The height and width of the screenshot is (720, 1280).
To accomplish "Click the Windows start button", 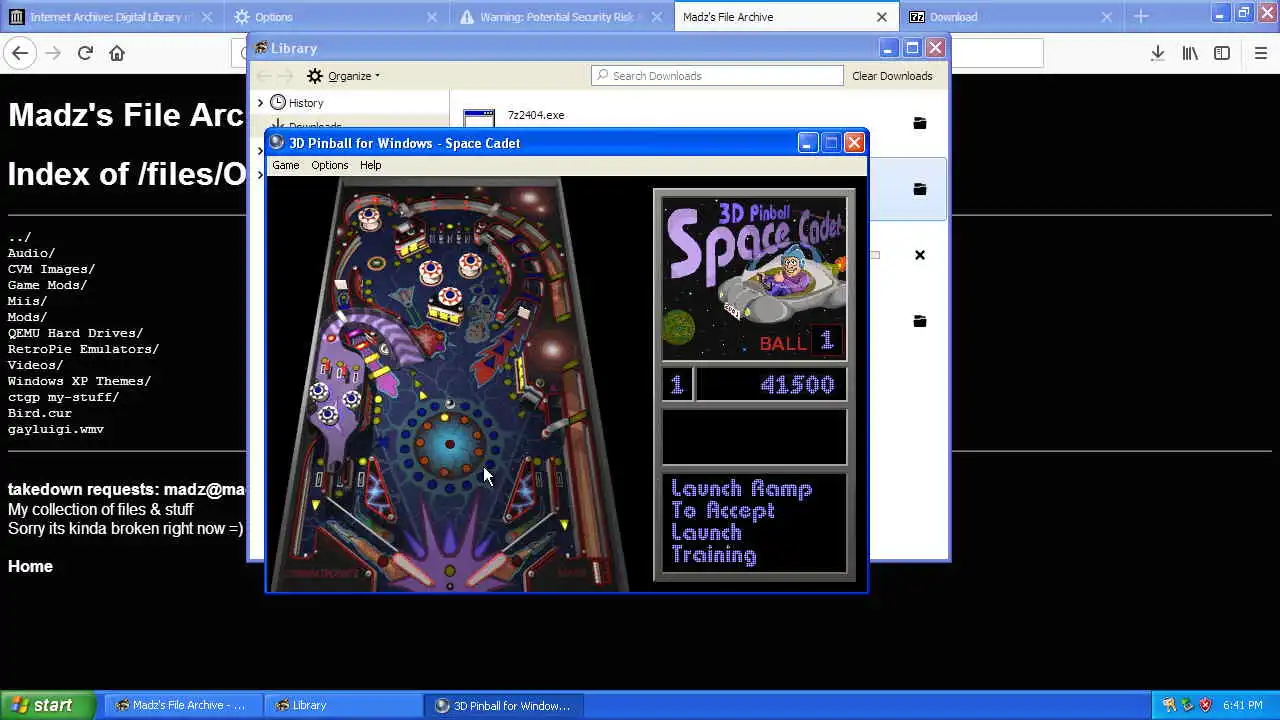I will point(48,705).
